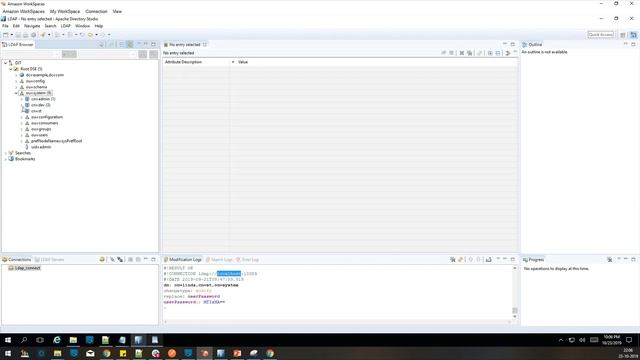Click the show hidden icons tray chevron
The width and height of the screenshot is (640, 360).
(x=561, y=340)
